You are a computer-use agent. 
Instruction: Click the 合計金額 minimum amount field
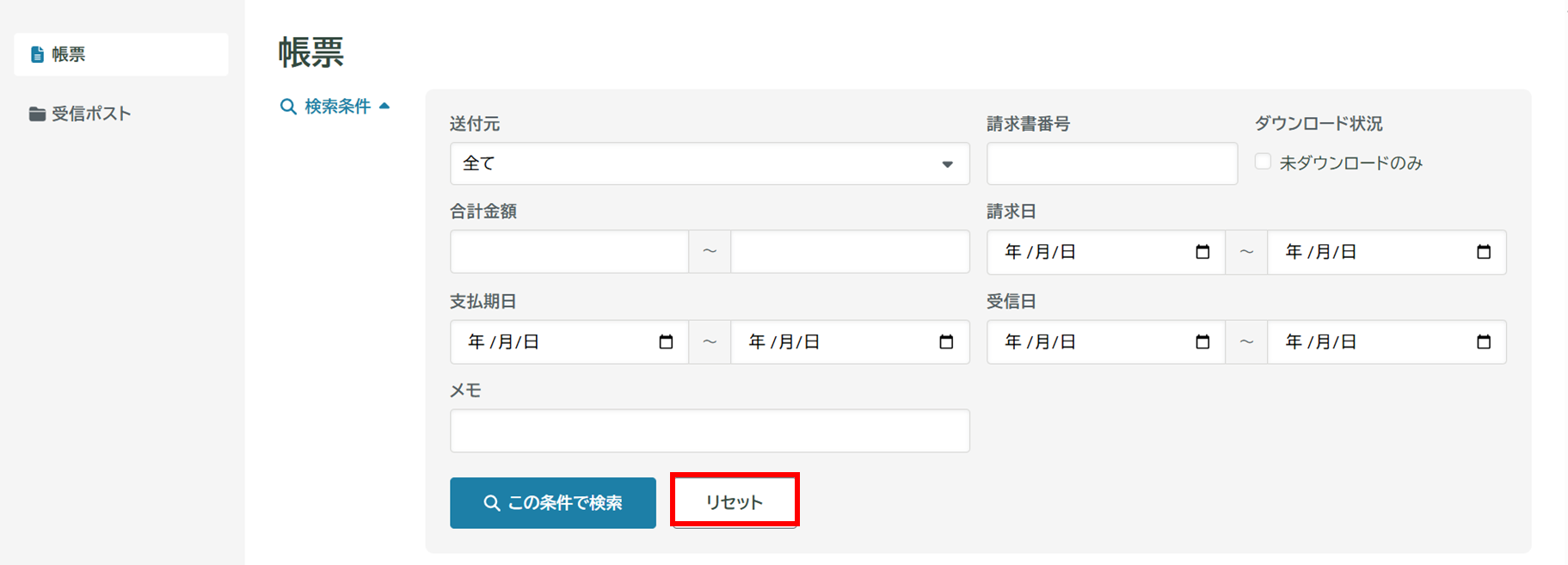click(569, 252)
